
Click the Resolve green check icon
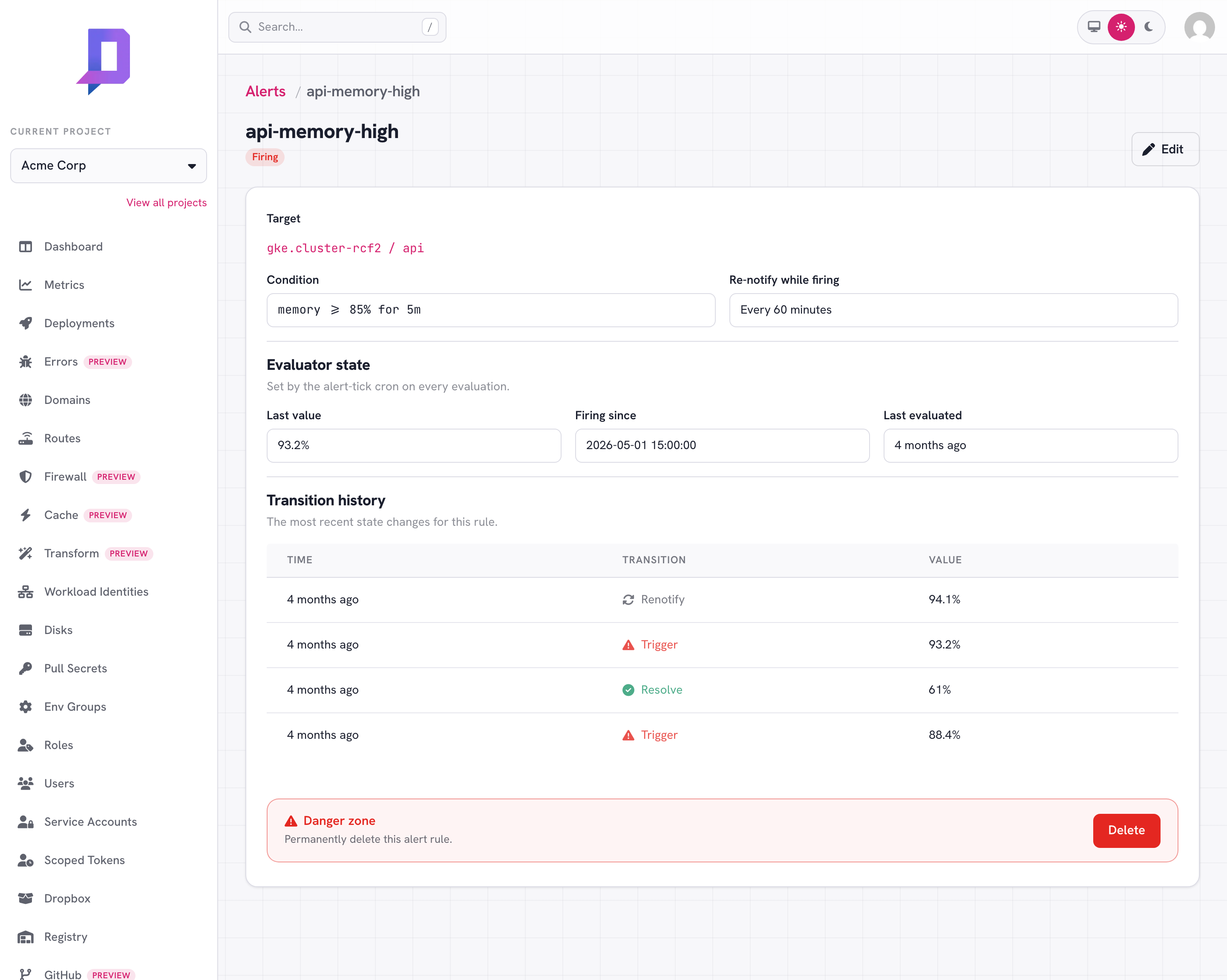tap(628, 690)
